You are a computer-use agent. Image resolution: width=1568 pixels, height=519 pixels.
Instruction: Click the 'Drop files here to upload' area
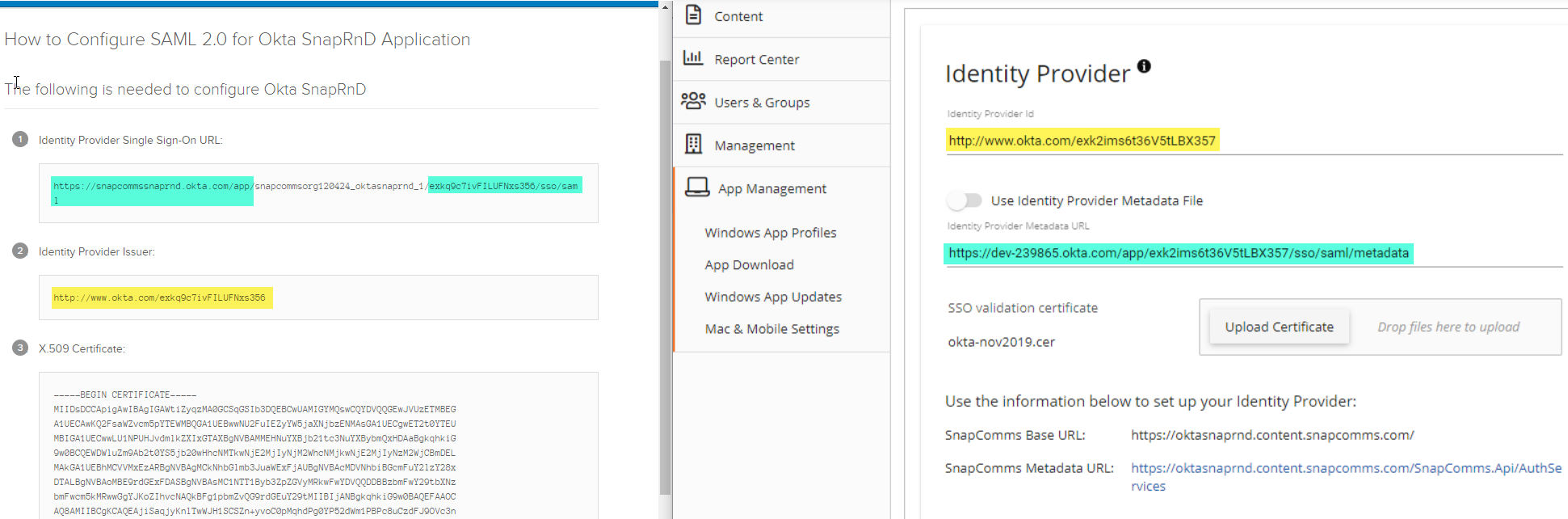click(x=1448, y=327)
